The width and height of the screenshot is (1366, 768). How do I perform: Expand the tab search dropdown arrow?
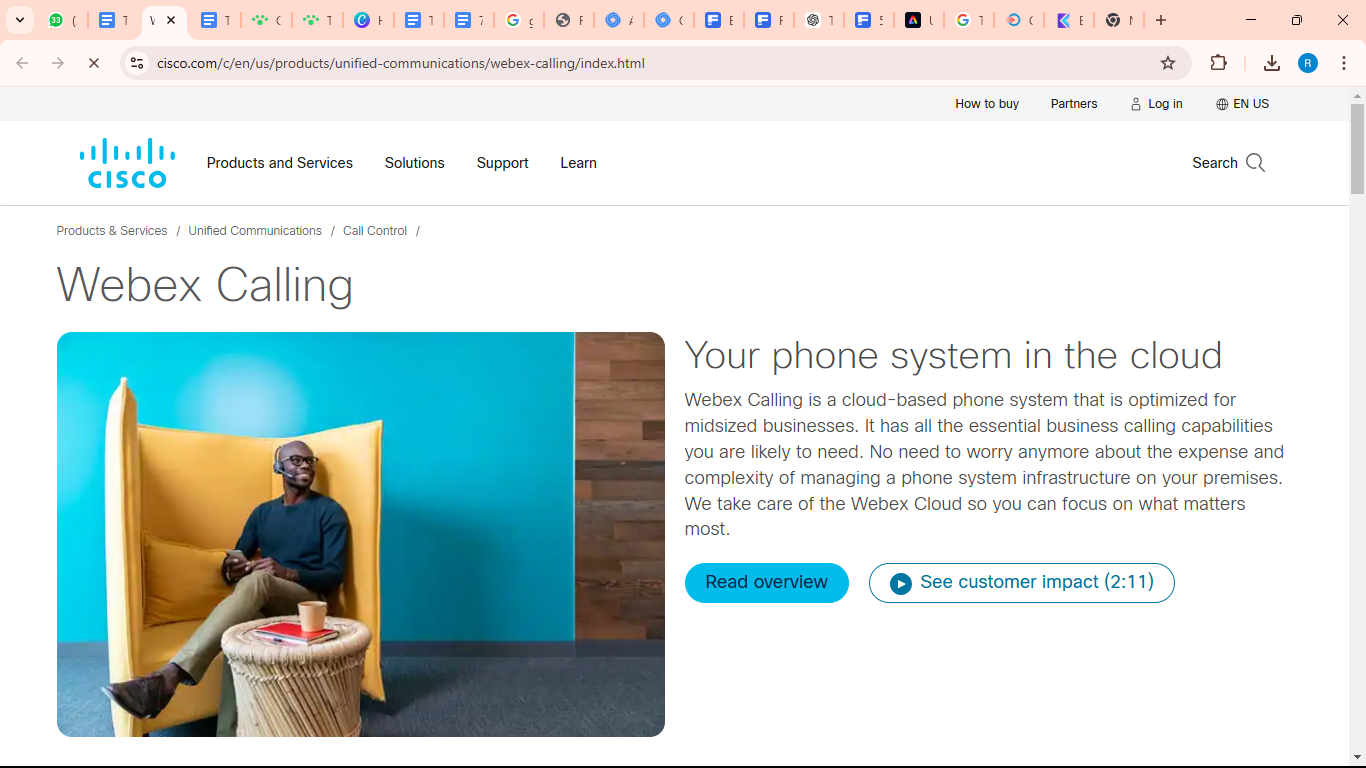(20, 20)
